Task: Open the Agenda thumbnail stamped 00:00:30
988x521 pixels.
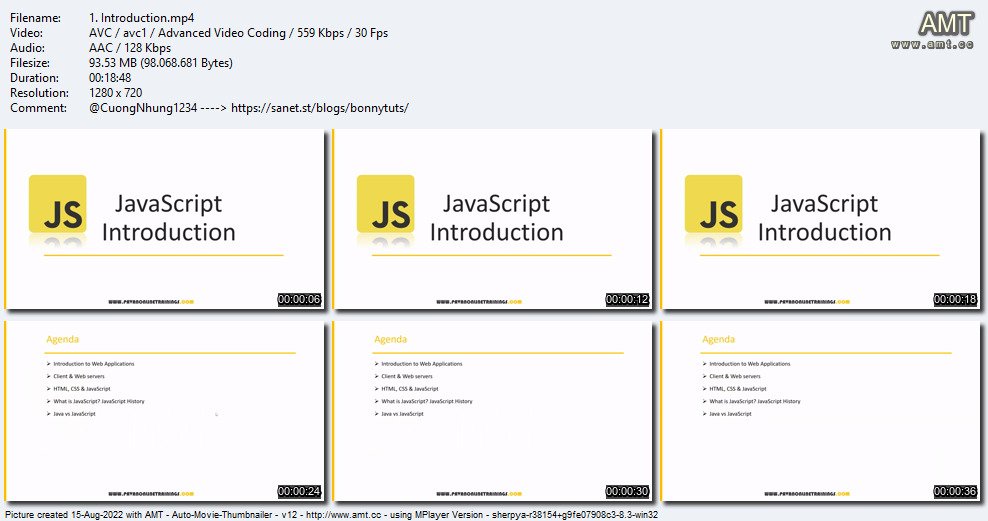Action: point(493,411)
